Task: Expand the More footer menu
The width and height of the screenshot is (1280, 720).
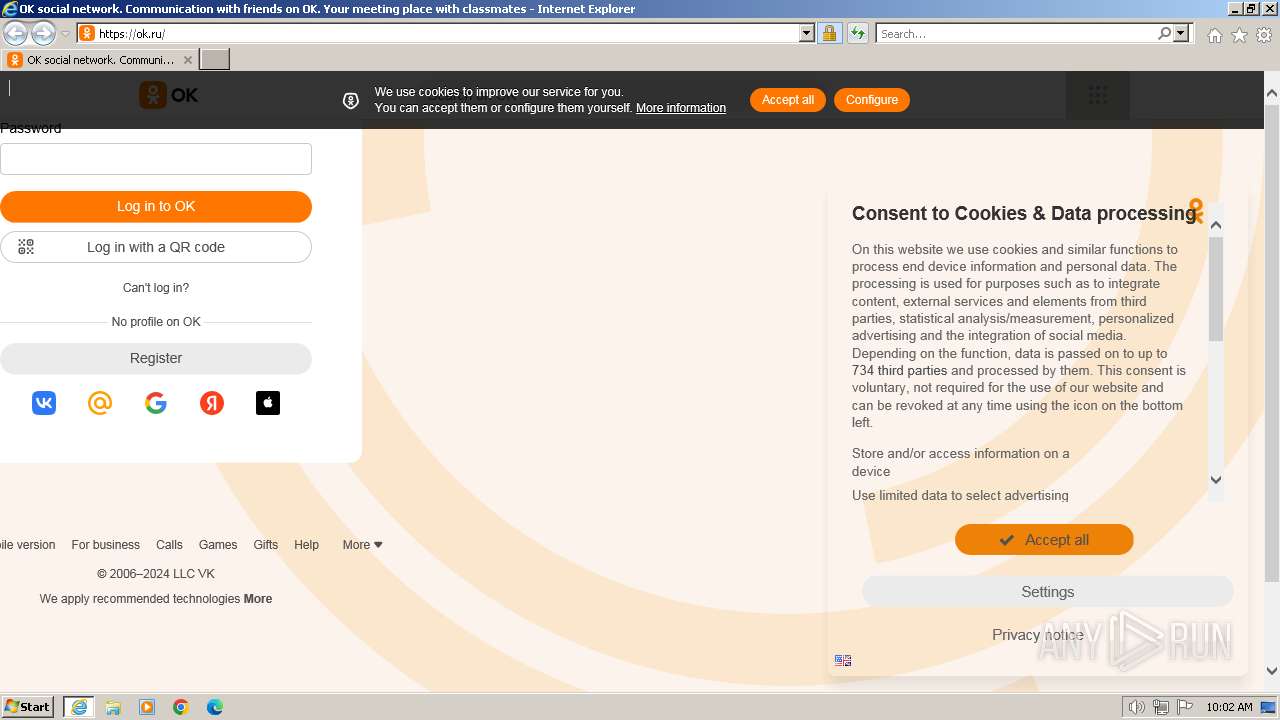Action: click(363, 545)
